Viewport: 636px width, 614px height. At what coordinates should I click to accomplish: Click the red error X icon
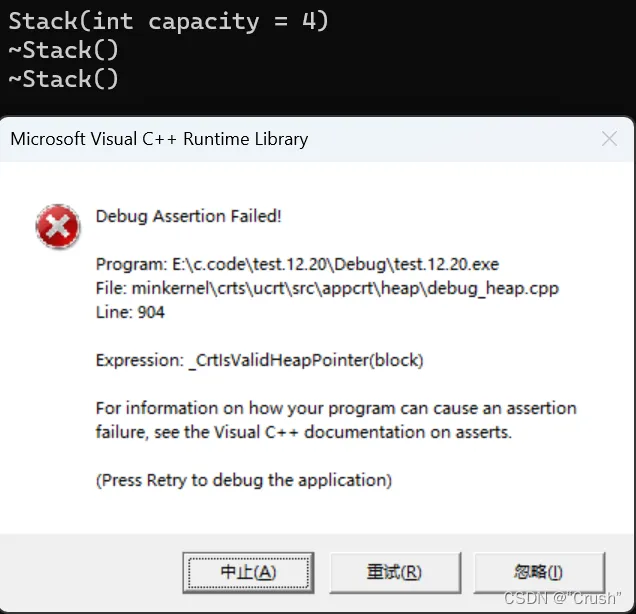coord(57,227)
